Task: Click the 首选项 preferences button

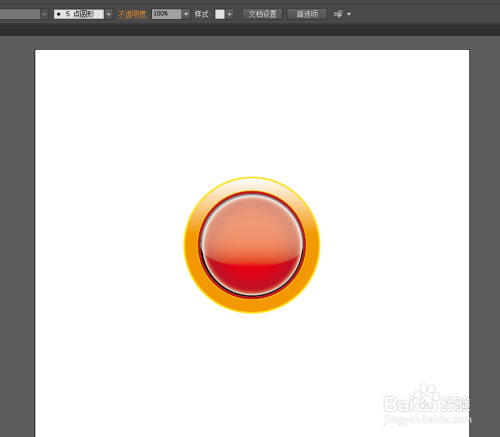Action: 307,14
